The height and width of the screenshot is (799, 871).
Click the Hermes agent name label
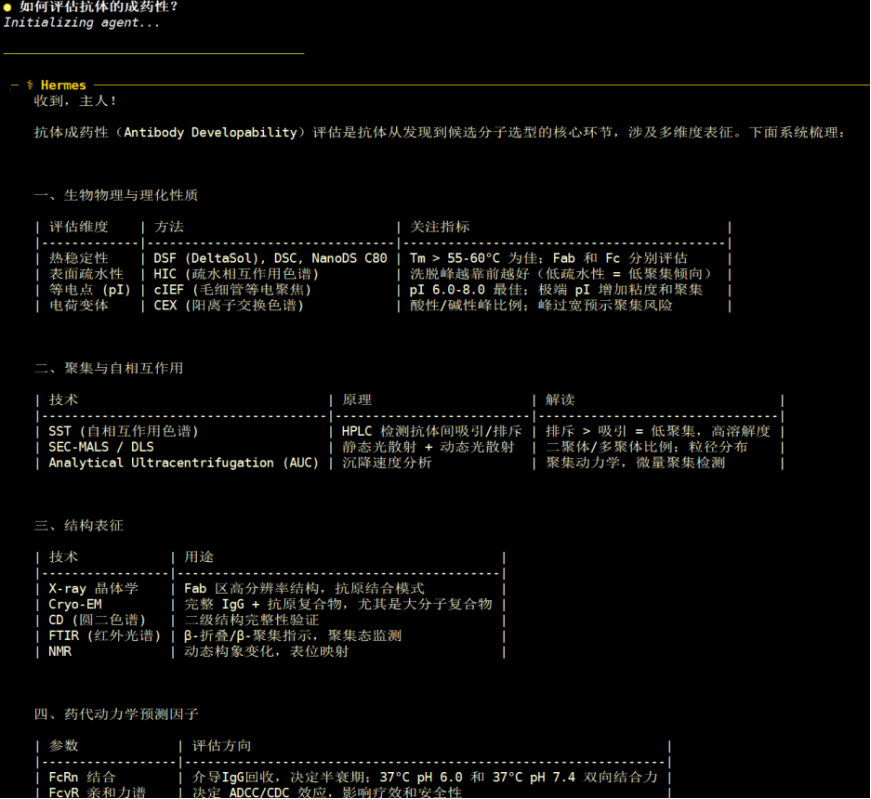pos(63,85)
